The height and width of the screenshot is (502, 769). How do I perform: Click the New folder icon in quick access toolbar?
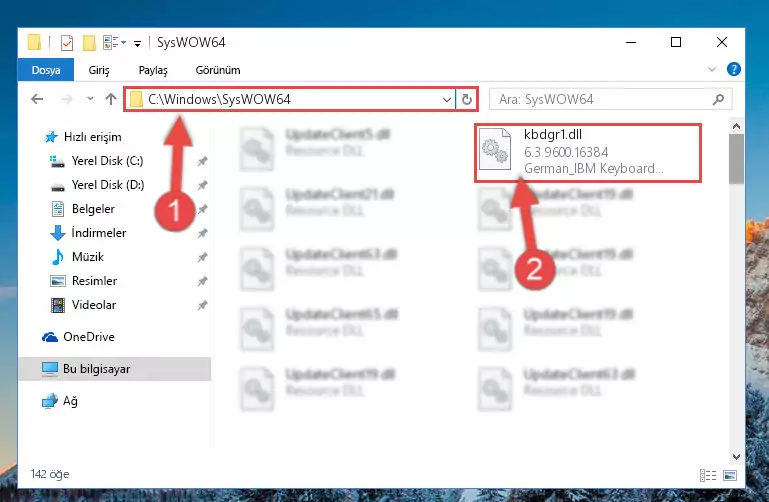[89, 43]
